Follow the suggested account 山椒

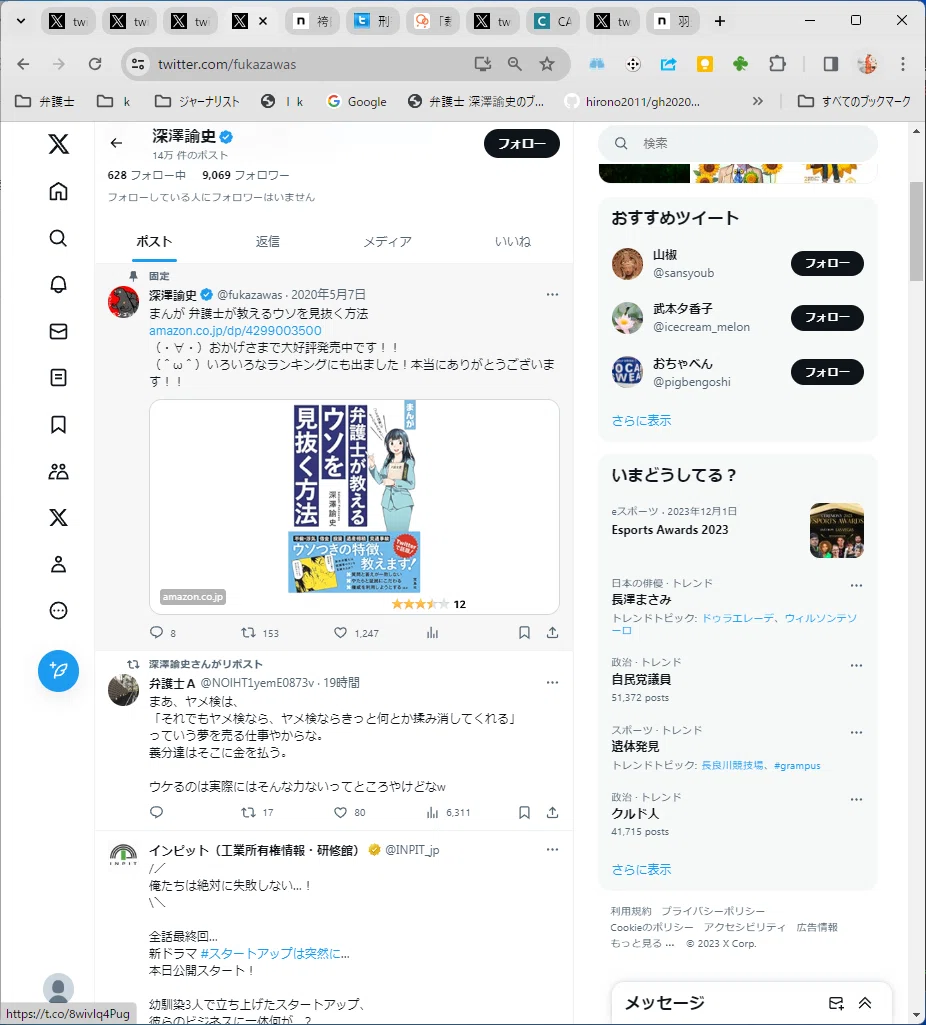click(x=827, y=263)
